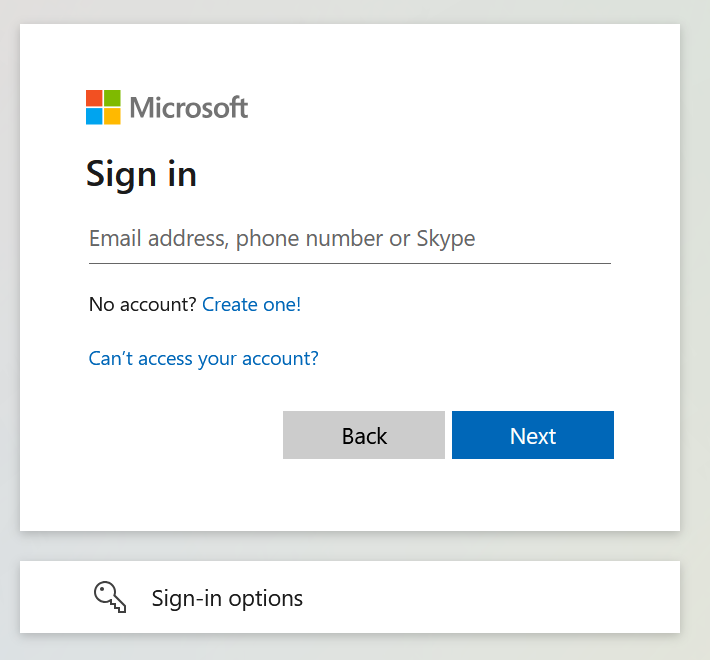Continue with the blue Next button

533,435
